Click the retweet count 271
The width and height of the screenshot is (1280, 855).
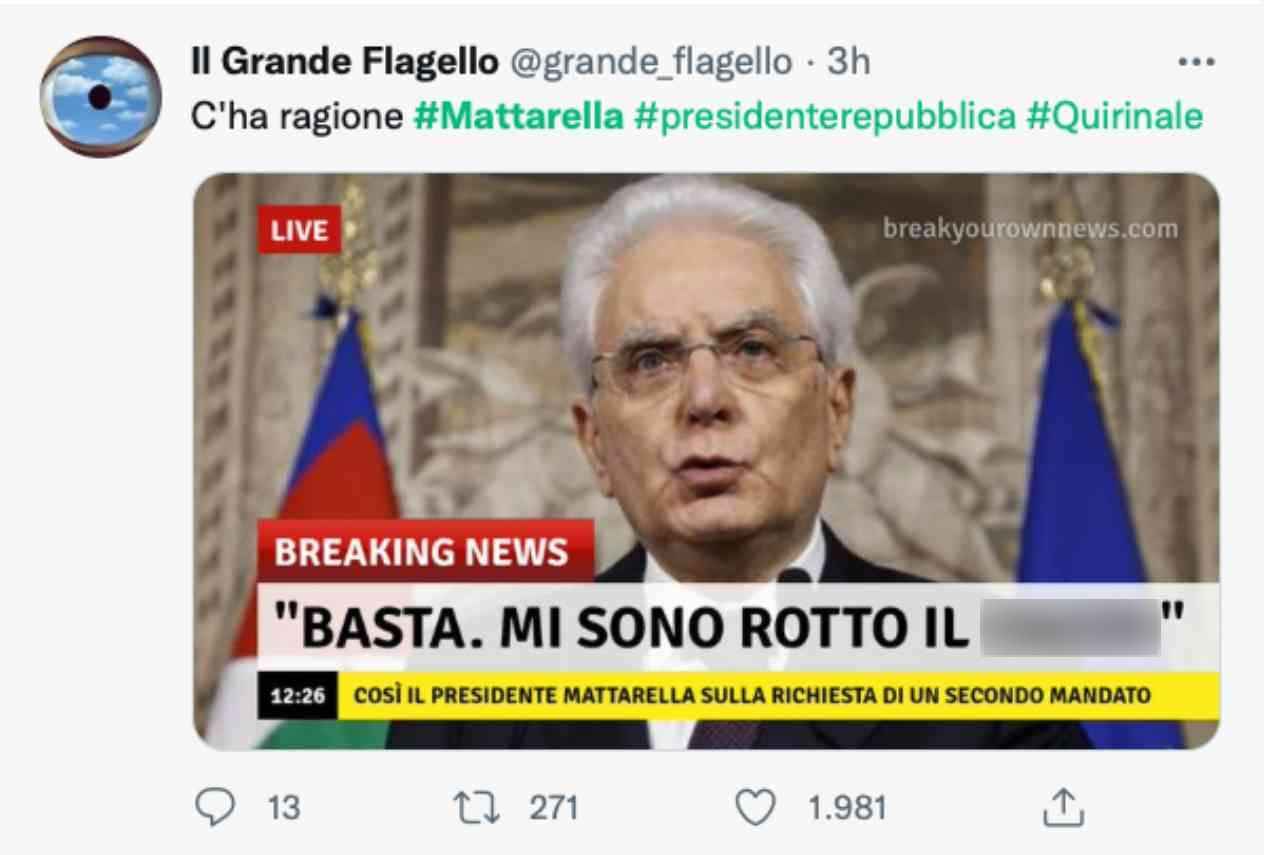pyautogui.click(x=553, y=808)
